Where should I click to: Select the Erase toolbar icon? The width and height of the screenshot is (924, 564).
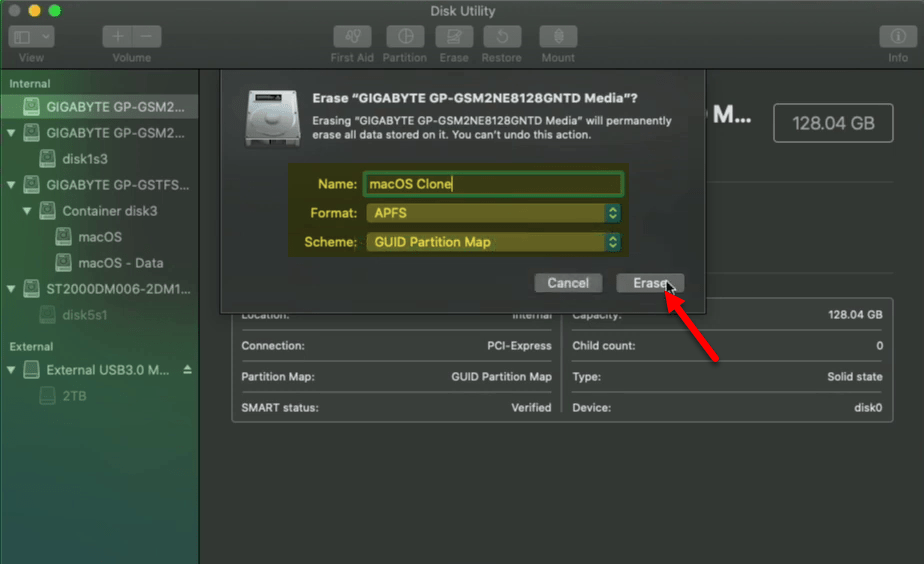pos(454,37)
